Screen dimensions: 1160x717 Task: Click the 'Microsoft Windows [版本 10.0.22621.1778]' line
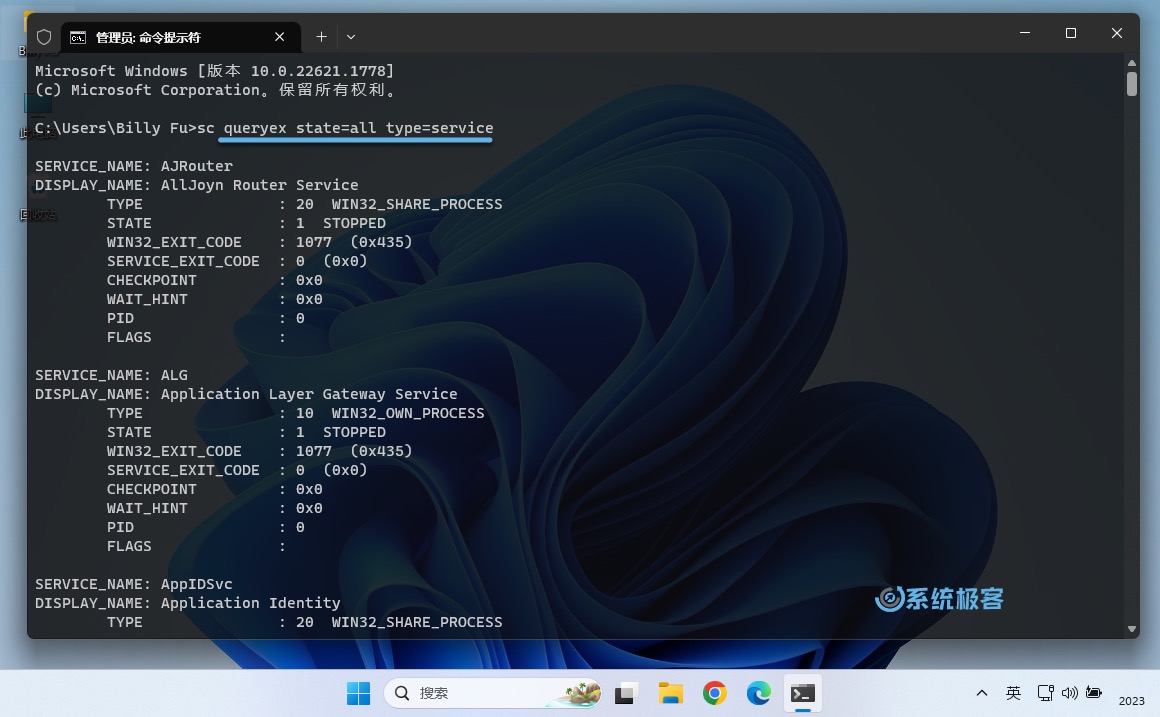tap(215, 71)
